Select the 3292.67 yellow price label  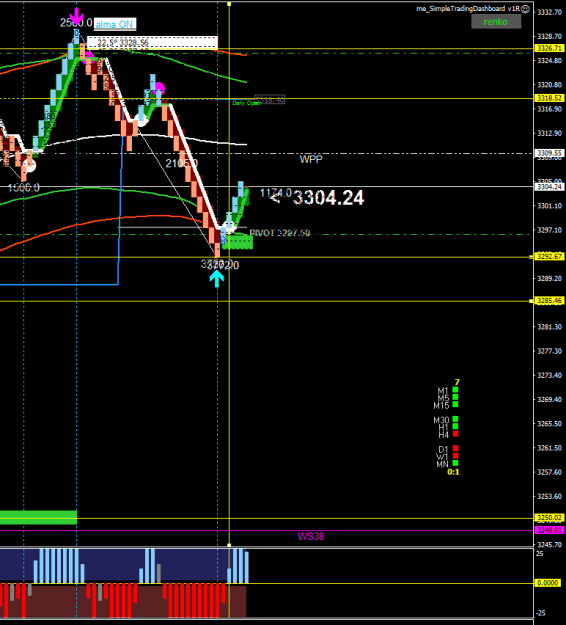pos(550,256)
